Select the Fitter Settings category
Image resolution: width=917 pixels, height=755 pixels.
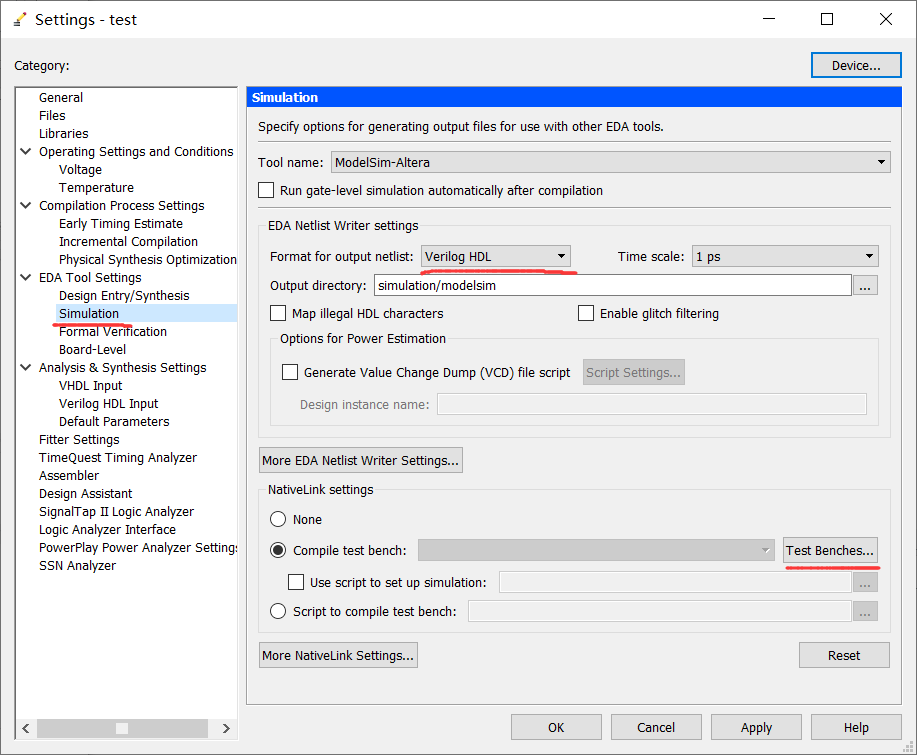(79, 439)
